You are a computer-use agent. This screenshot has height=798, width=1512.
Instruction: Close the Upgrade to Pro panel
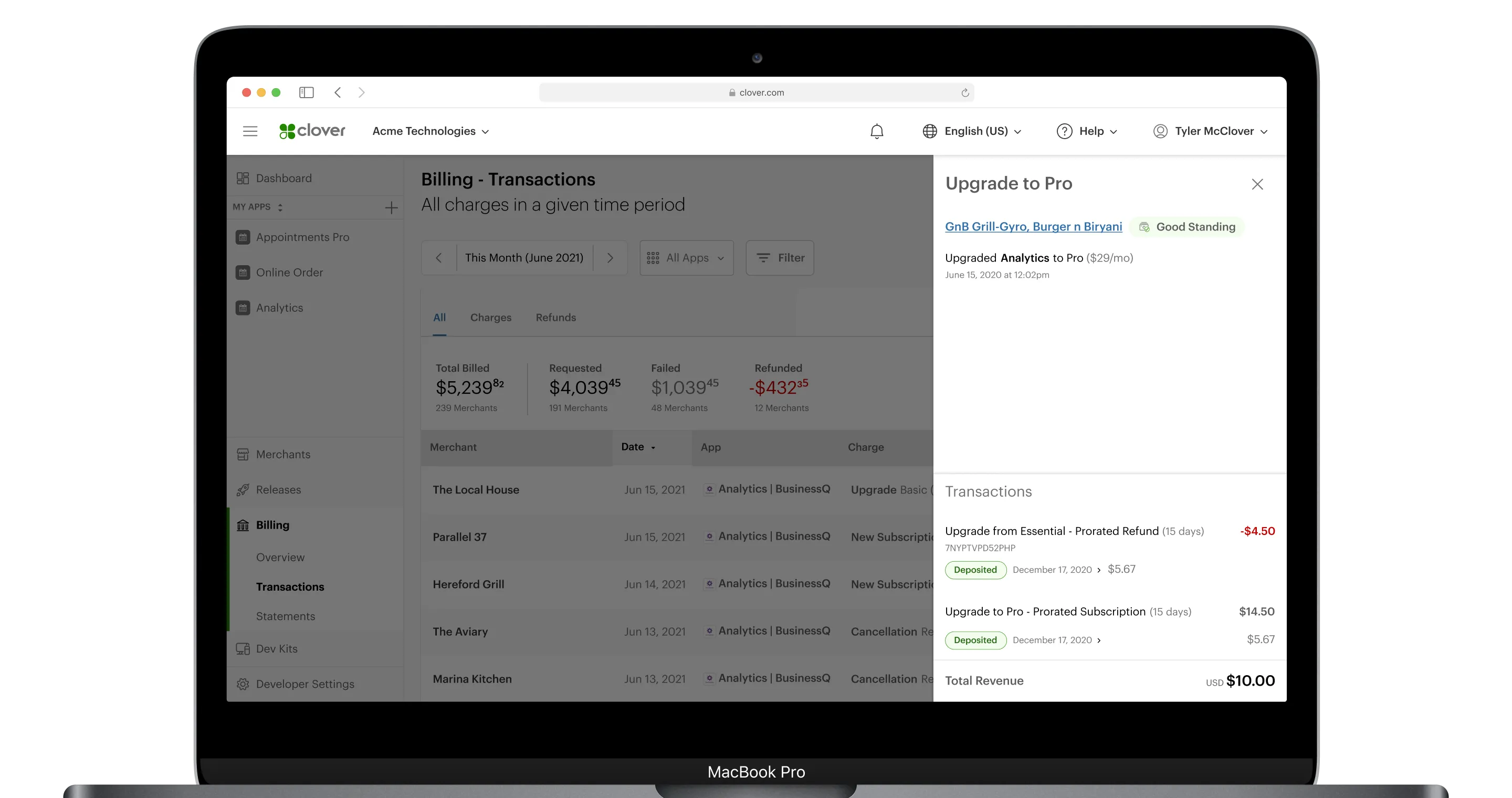(x=1257, y=184)
